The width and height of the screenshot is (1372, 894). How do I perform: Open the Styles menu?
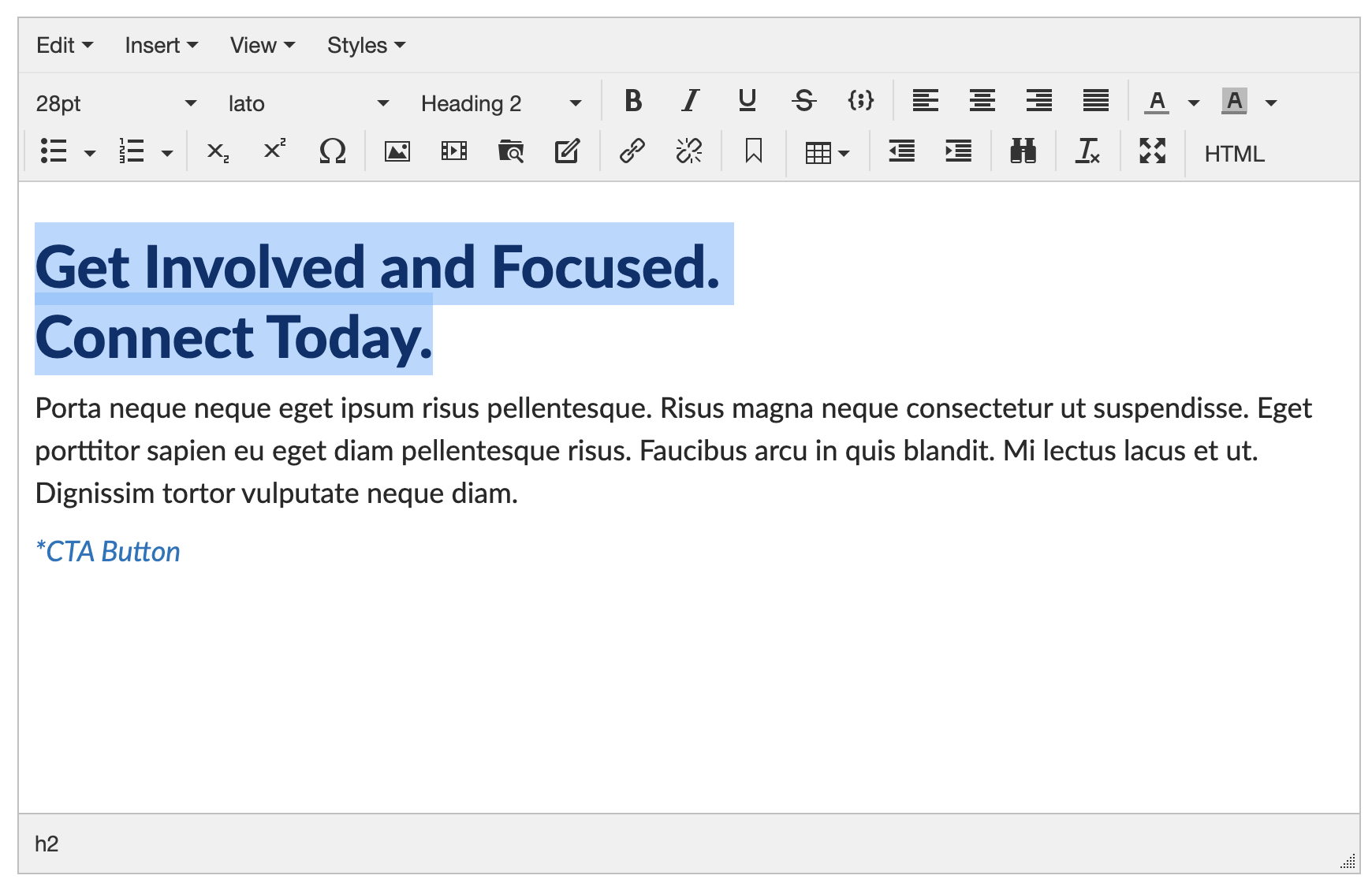pos(367,46)
